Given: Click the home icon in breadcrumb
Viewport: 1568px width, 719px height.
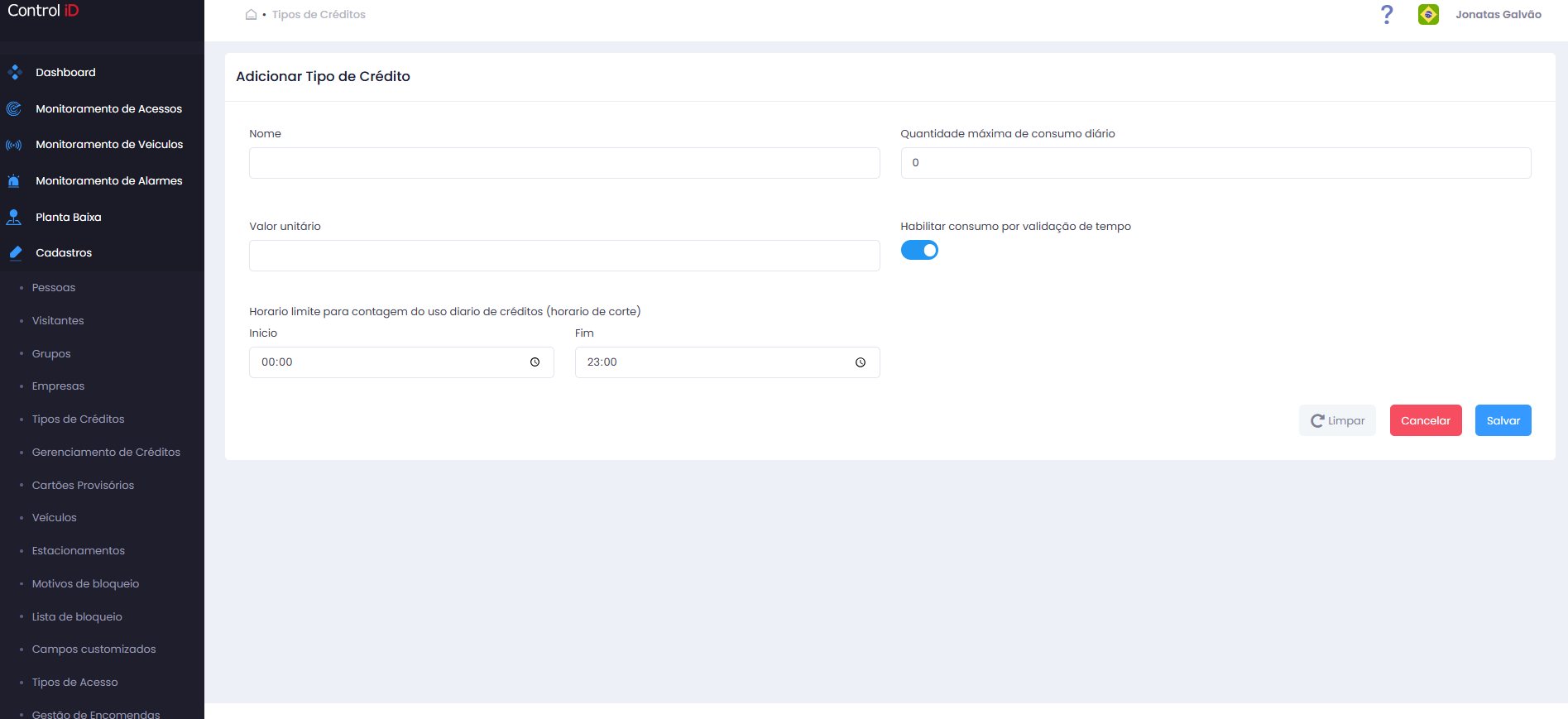Looking at the screenshot, I should pyautogui.click(x=251, y=14).
